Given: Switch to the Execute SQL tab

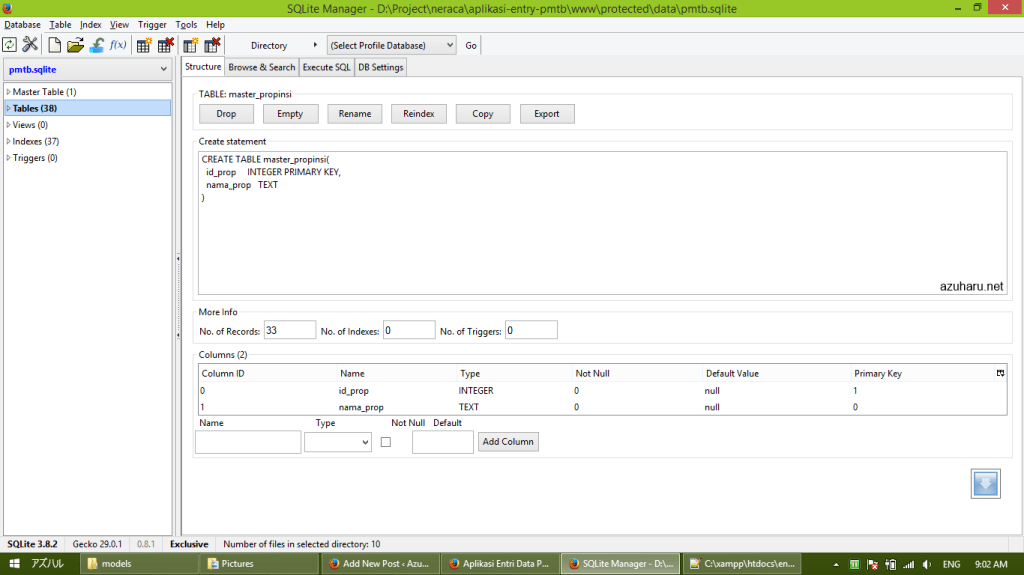Looking at the screenshot, I should tap(327, 67).
